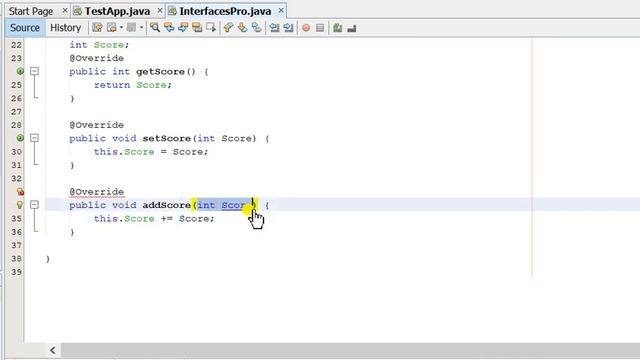Collapse the setScore method fold

pos(35,138)
